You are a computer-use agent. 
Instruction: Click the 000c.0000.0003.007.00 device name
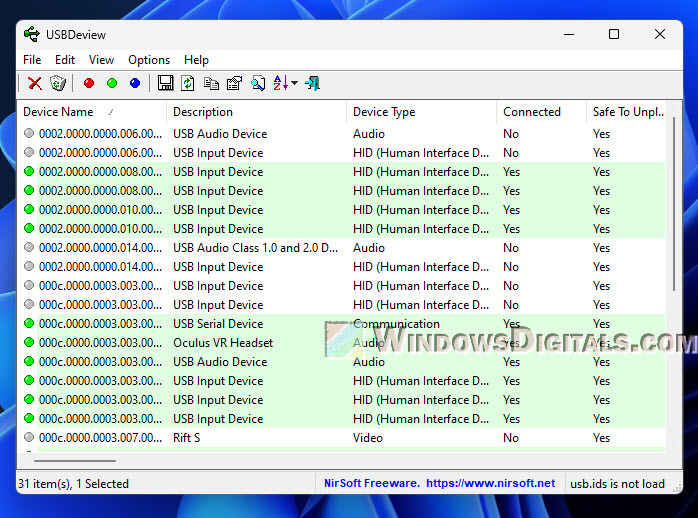100,438
